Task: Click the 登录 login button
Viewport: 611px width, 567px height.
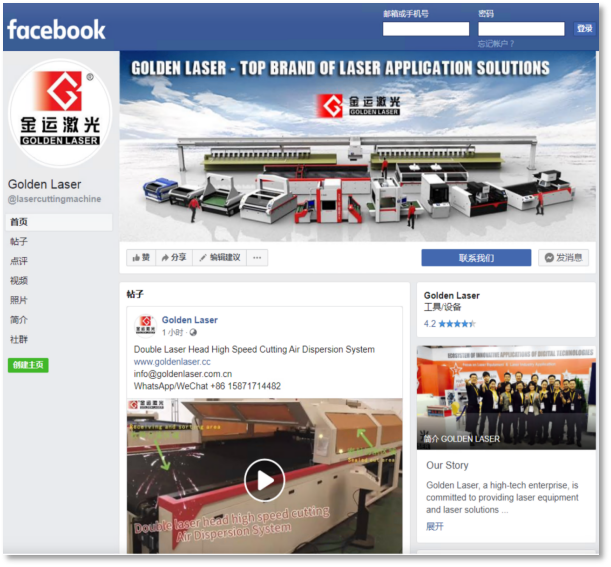Action: 584,29
